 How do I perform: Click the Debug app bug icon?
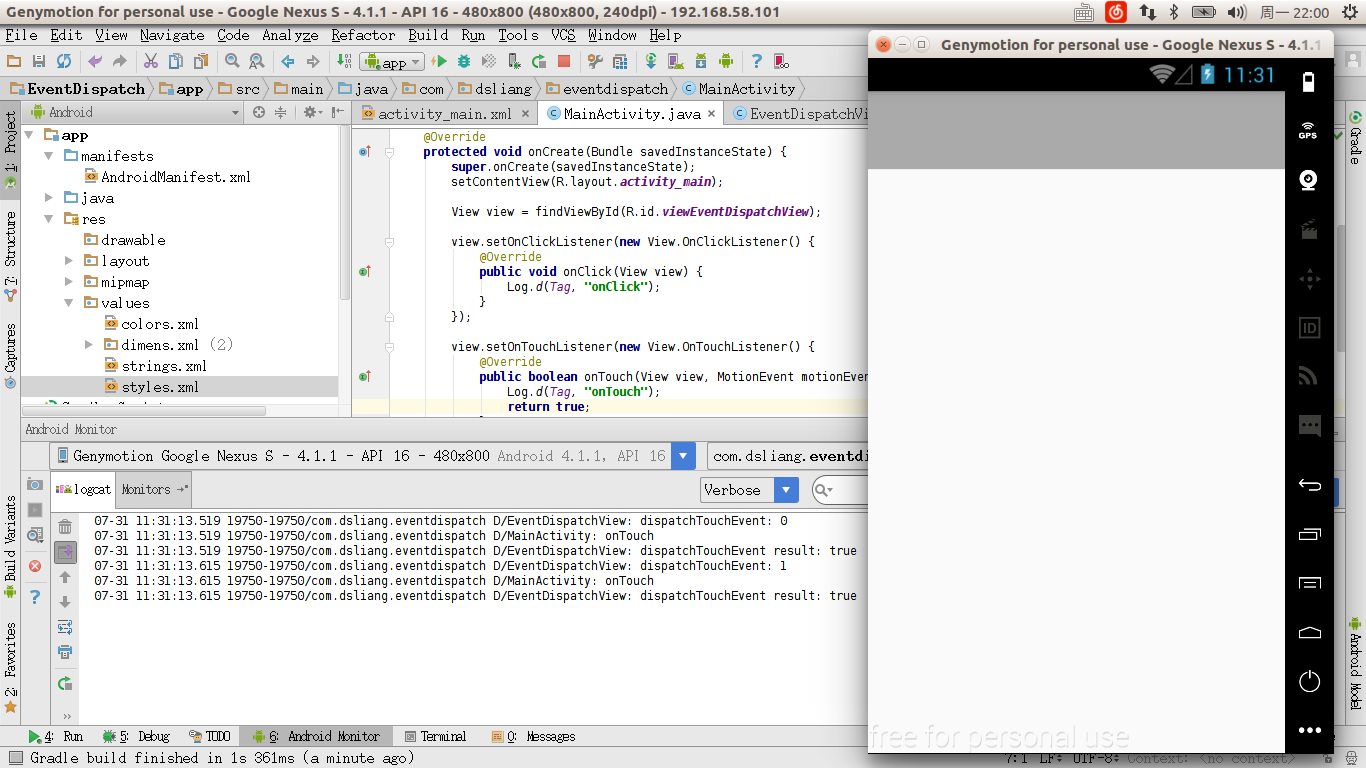(x=465, y=62)
